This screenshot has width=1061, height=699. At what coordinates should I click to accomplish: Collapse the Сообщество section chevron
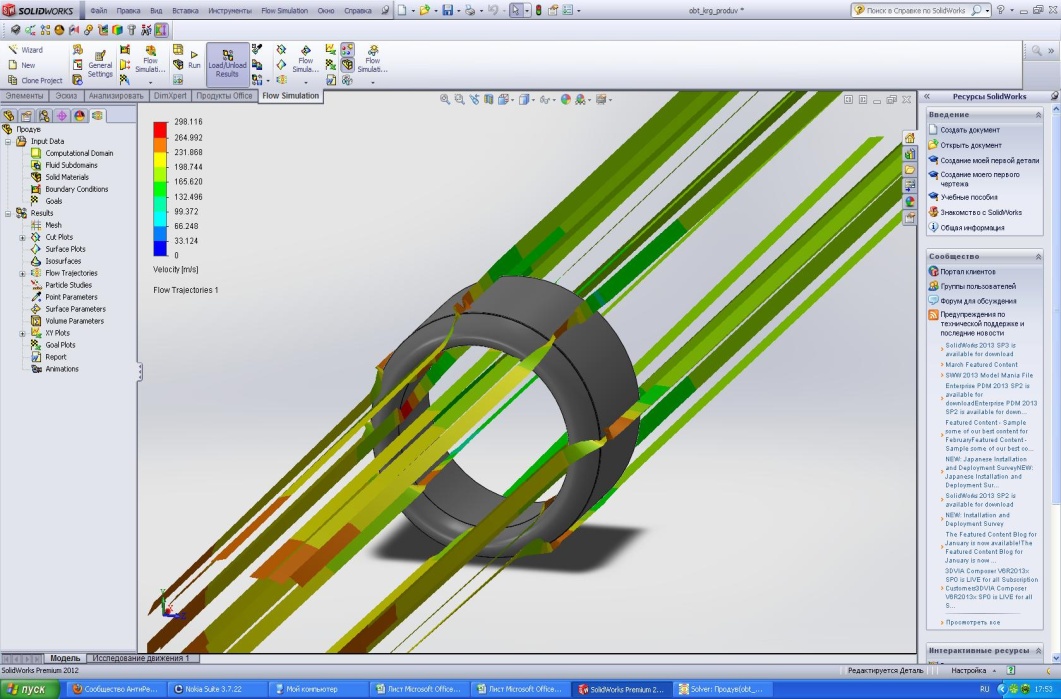[x=1038, y=256]
